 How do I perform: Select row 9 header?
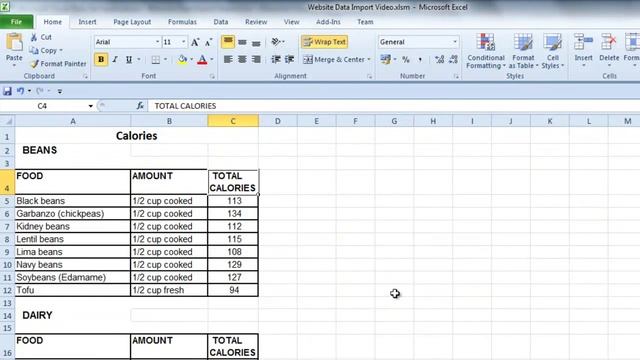click(7, 252)
